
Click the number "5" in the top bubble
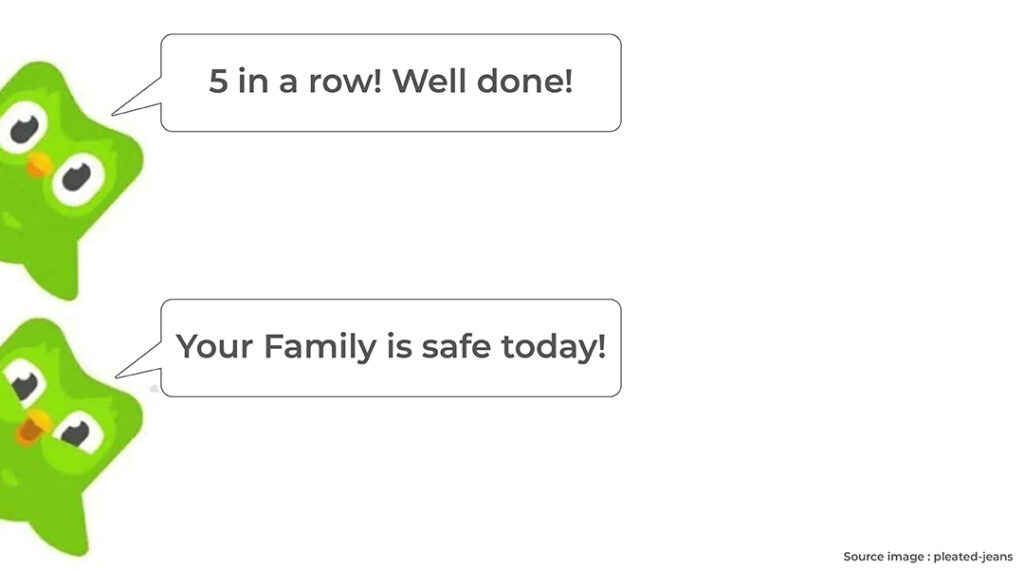(x=218, y=81)
